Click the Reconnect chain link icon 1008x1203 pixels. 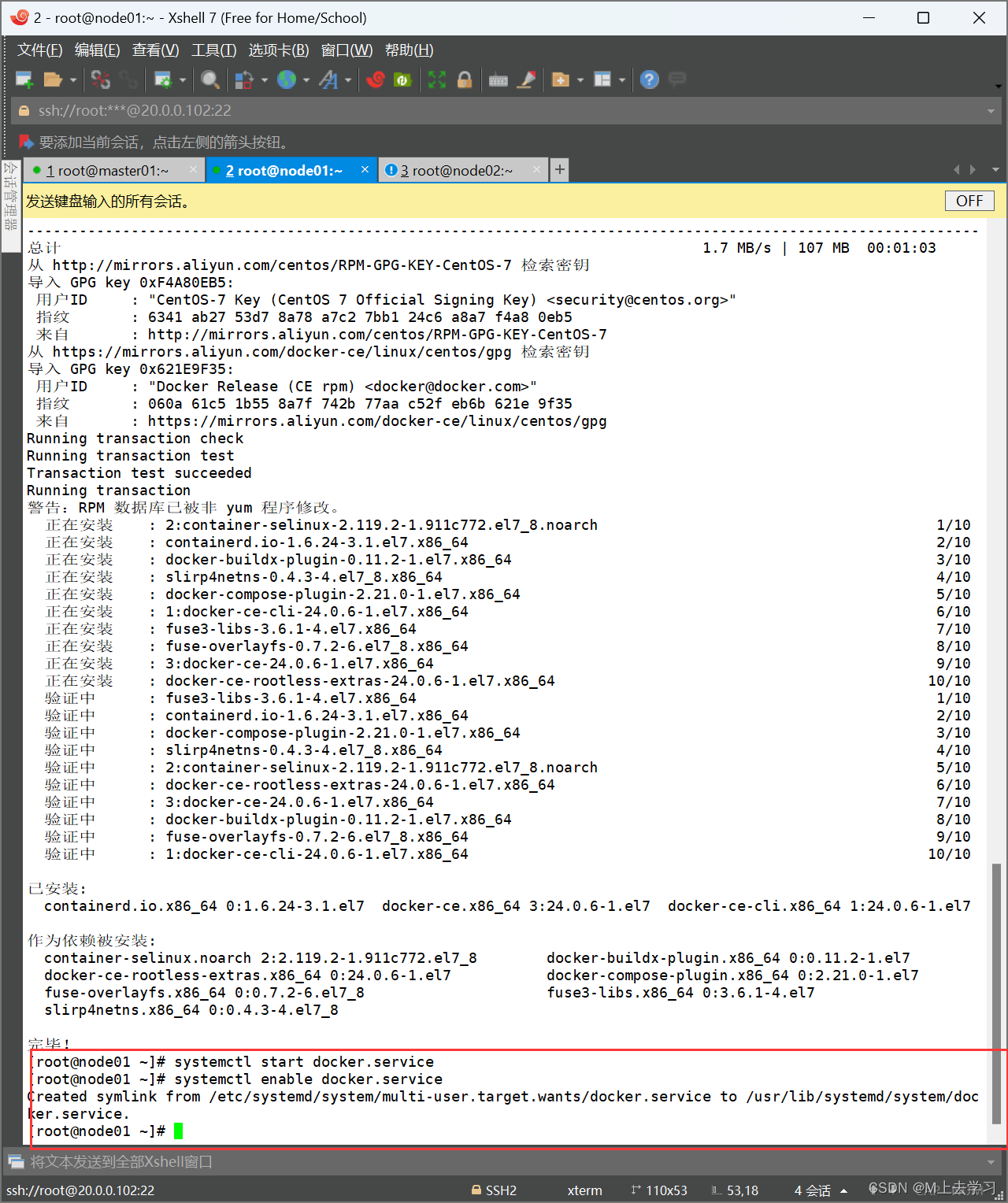pyautogui.click(x=128, y=80)
